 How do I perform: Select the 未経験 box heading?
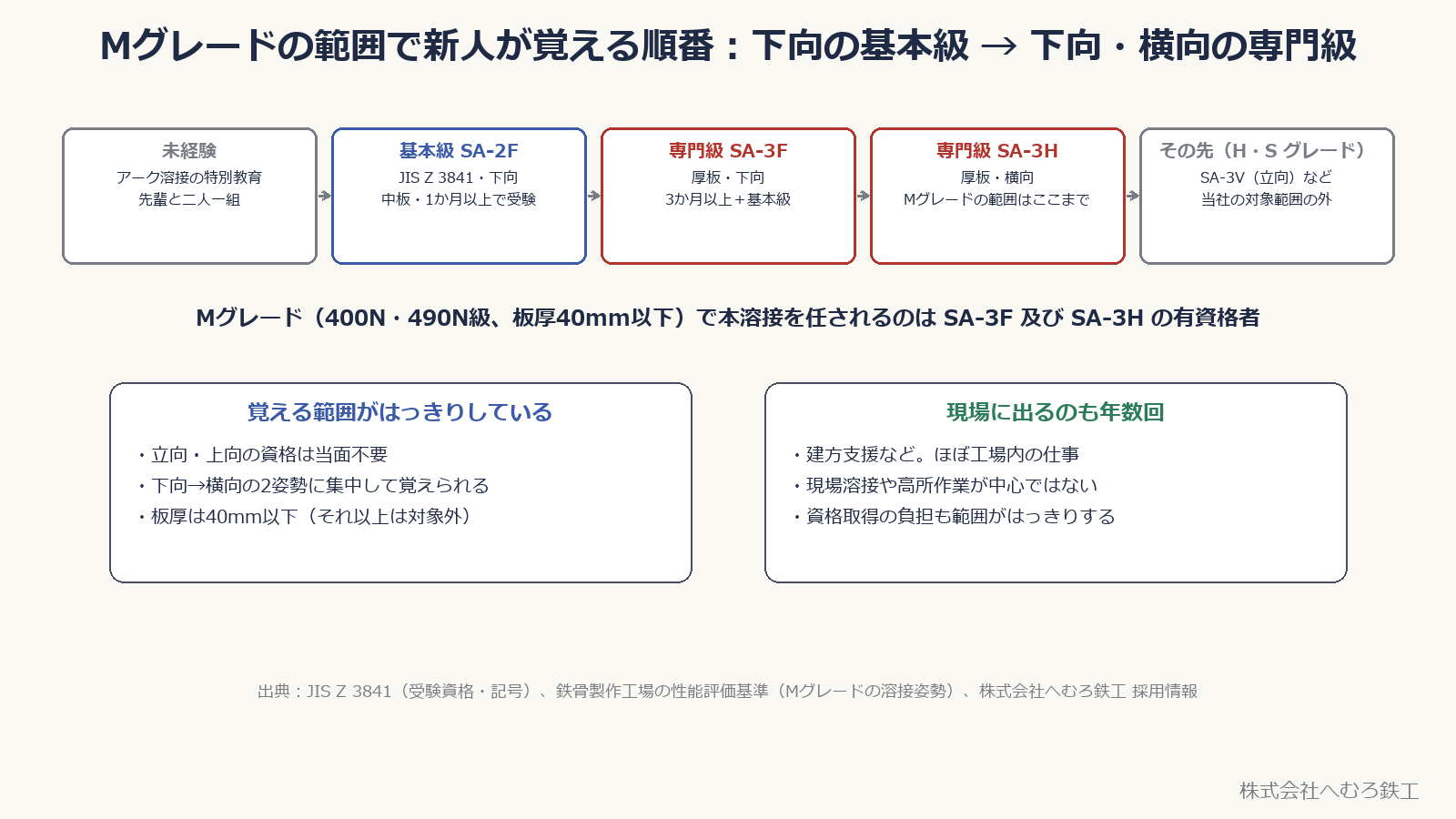point(189,151)
